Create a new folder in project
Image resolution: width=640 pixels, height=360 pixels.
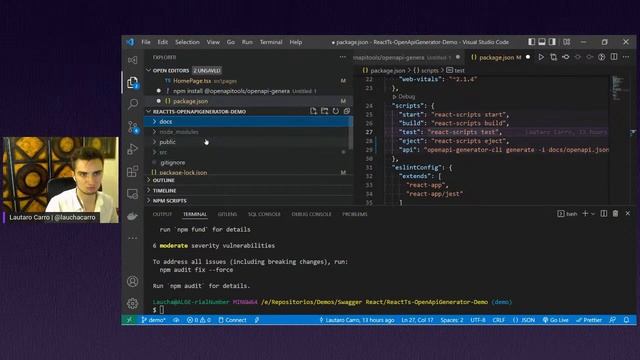coord(324,111)
